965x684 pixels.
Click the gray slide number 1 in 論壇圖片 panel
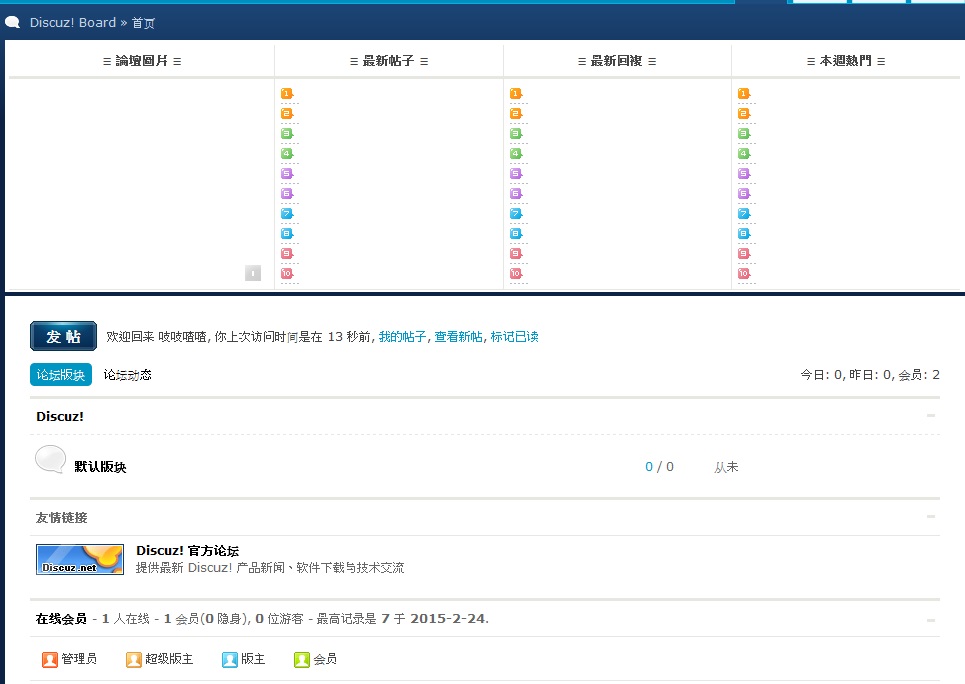(x=253, y=273)
